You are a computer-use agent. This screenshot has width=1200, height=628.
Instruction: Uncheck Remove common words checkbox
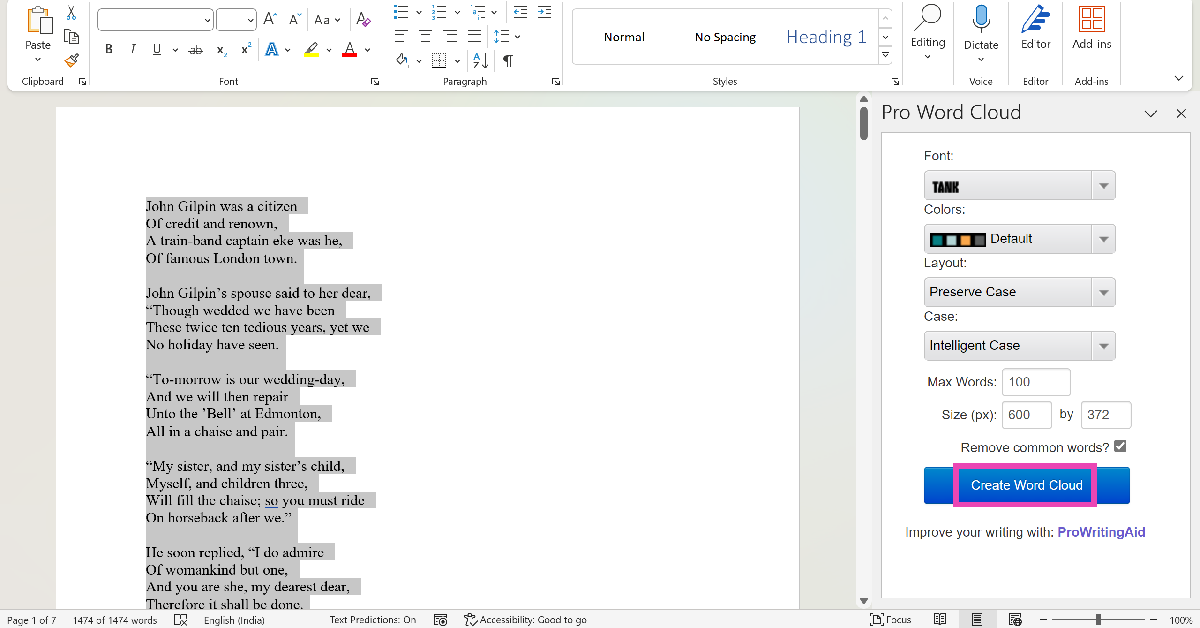[1120, 446]
